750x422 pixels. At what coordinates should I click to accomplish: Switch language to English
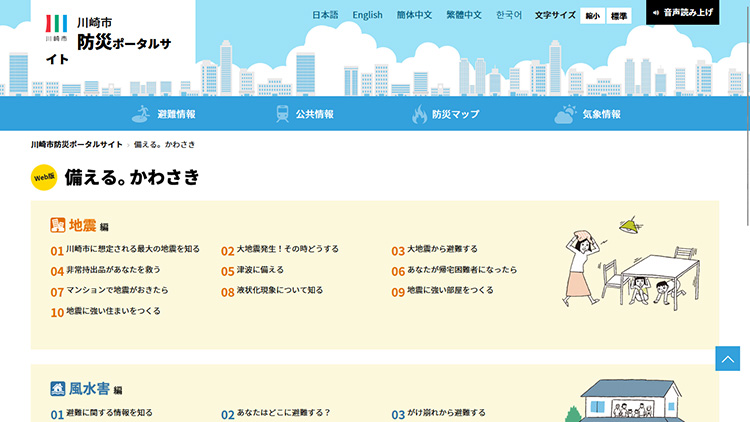[x=367, y=15]
